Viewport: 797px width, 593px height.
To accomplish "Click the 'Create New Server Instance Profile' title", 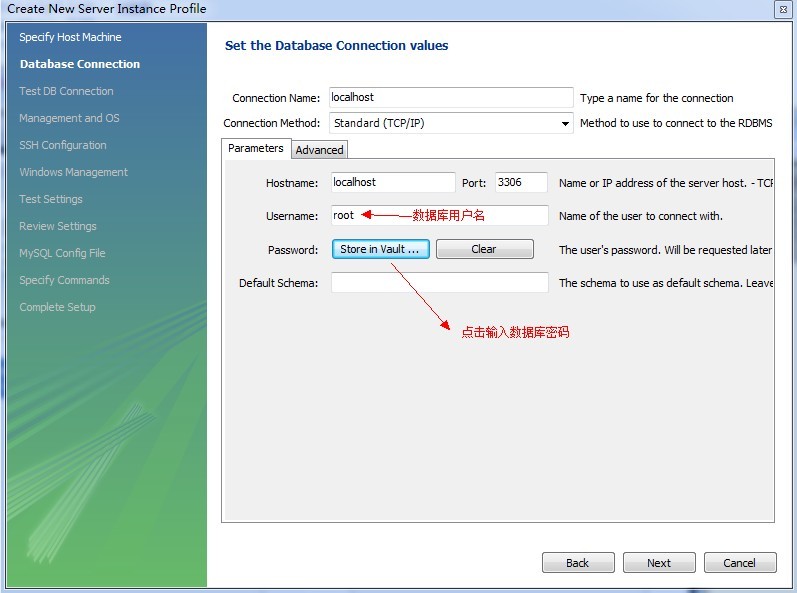I will [106, 9].
